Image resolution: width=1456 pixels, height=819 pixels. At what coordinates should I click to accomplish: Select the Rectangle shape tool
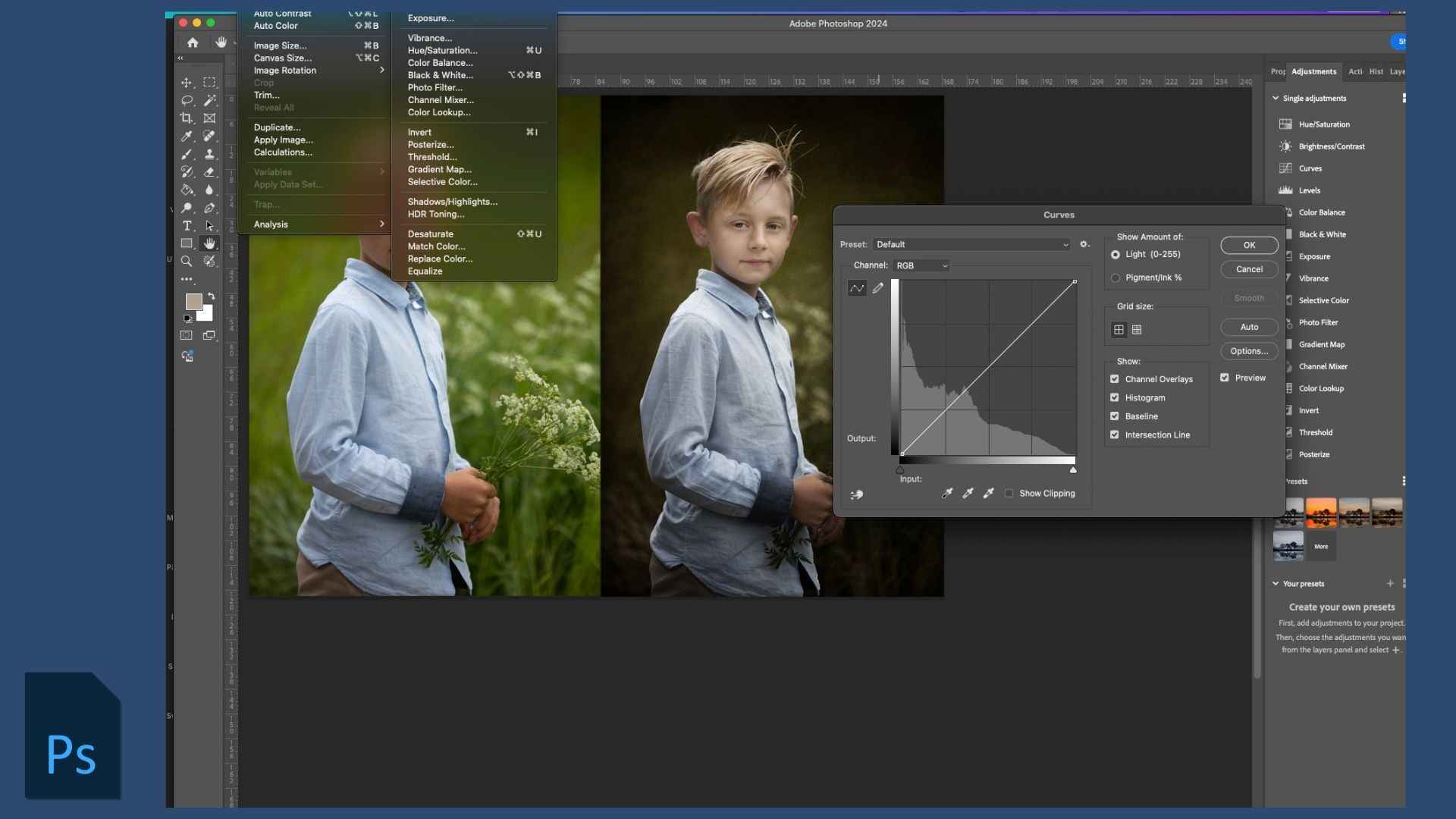click(186, 243)
